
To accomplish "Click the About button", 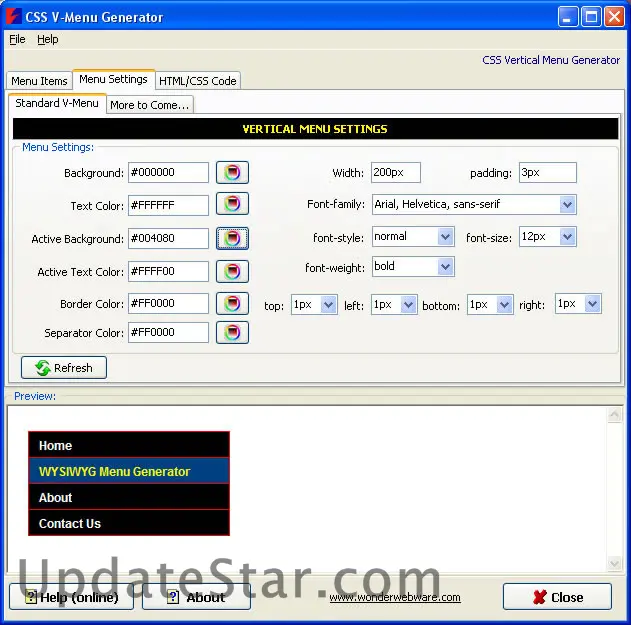I will click(196, 597).
